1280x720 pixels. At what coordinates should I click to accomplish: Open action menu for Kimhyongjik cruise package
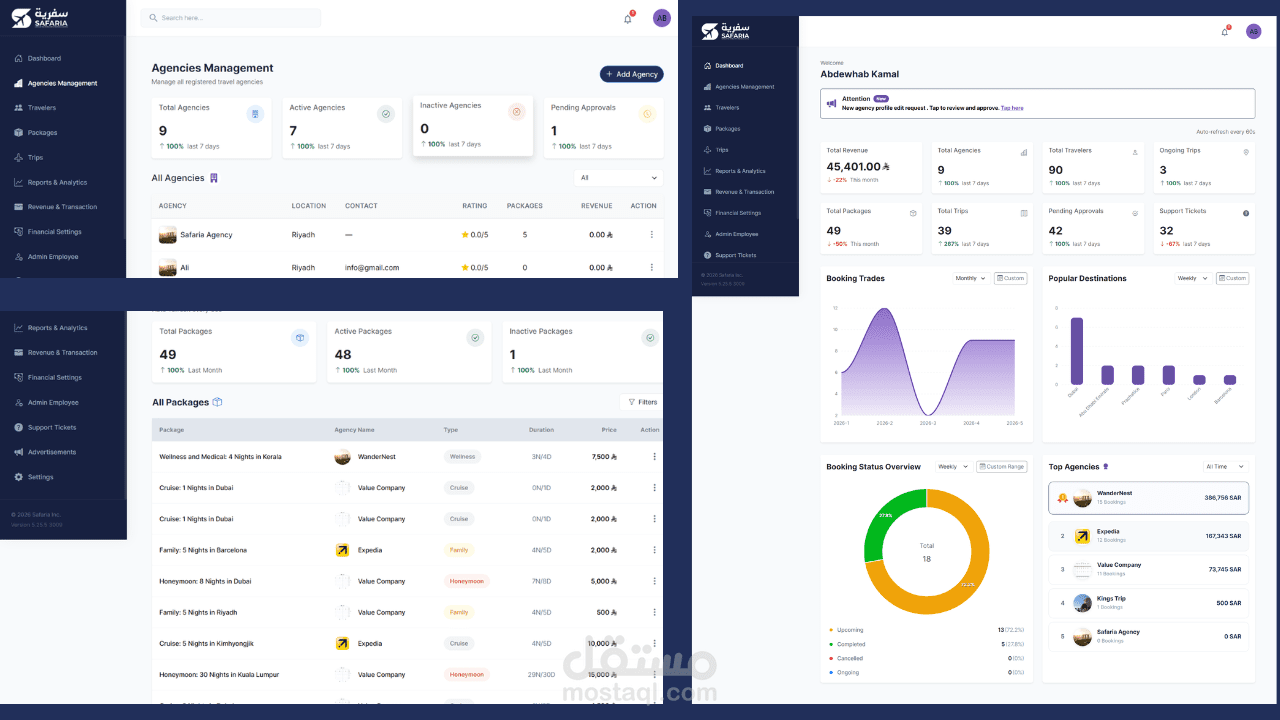click(x=655, y=643)
